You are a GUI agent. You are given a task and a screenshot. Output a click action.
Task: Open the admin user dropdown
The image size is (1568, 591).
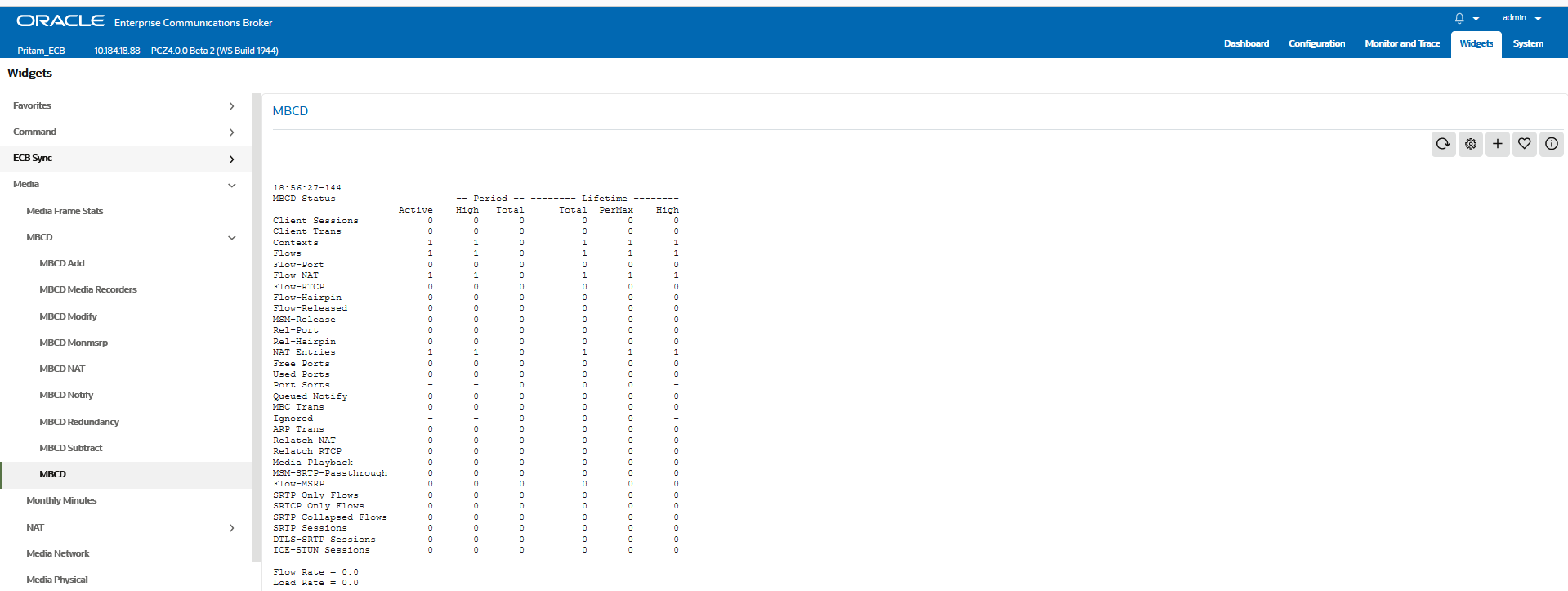tap(1521, 18)
